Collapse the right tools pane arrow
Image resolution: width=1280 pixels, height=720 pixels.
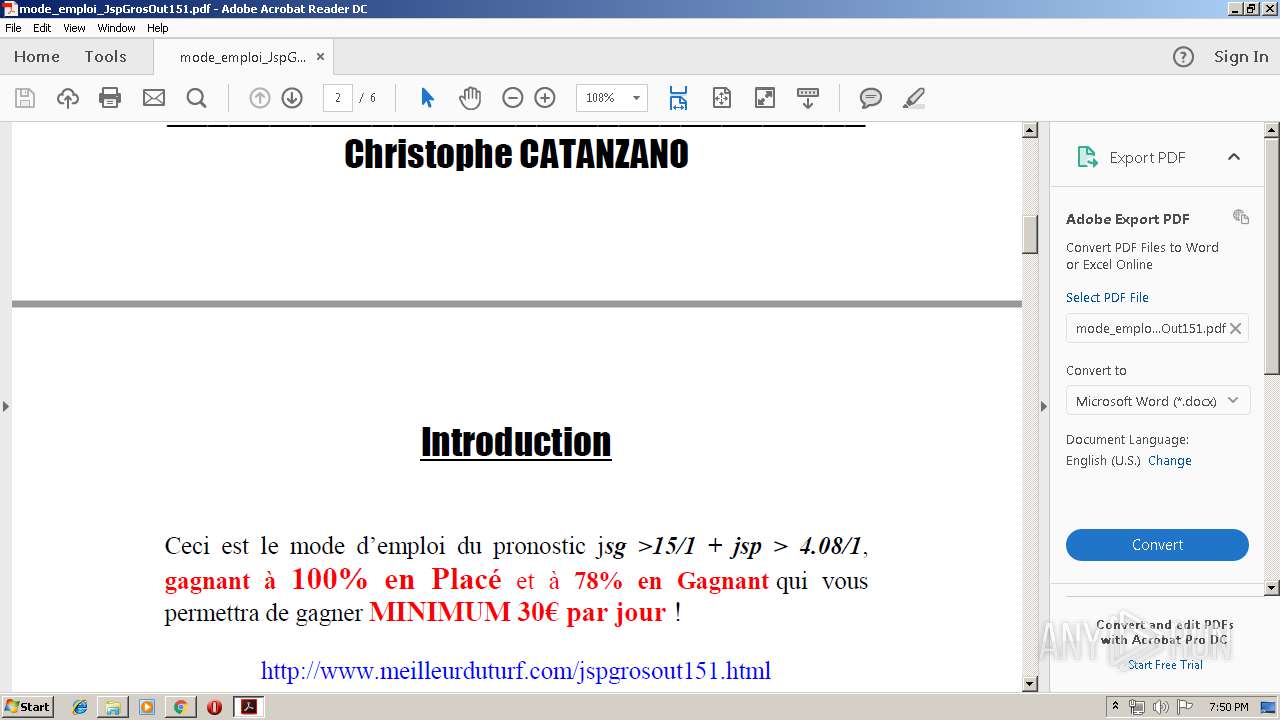pyautogui.click(x=1043, y=406)
